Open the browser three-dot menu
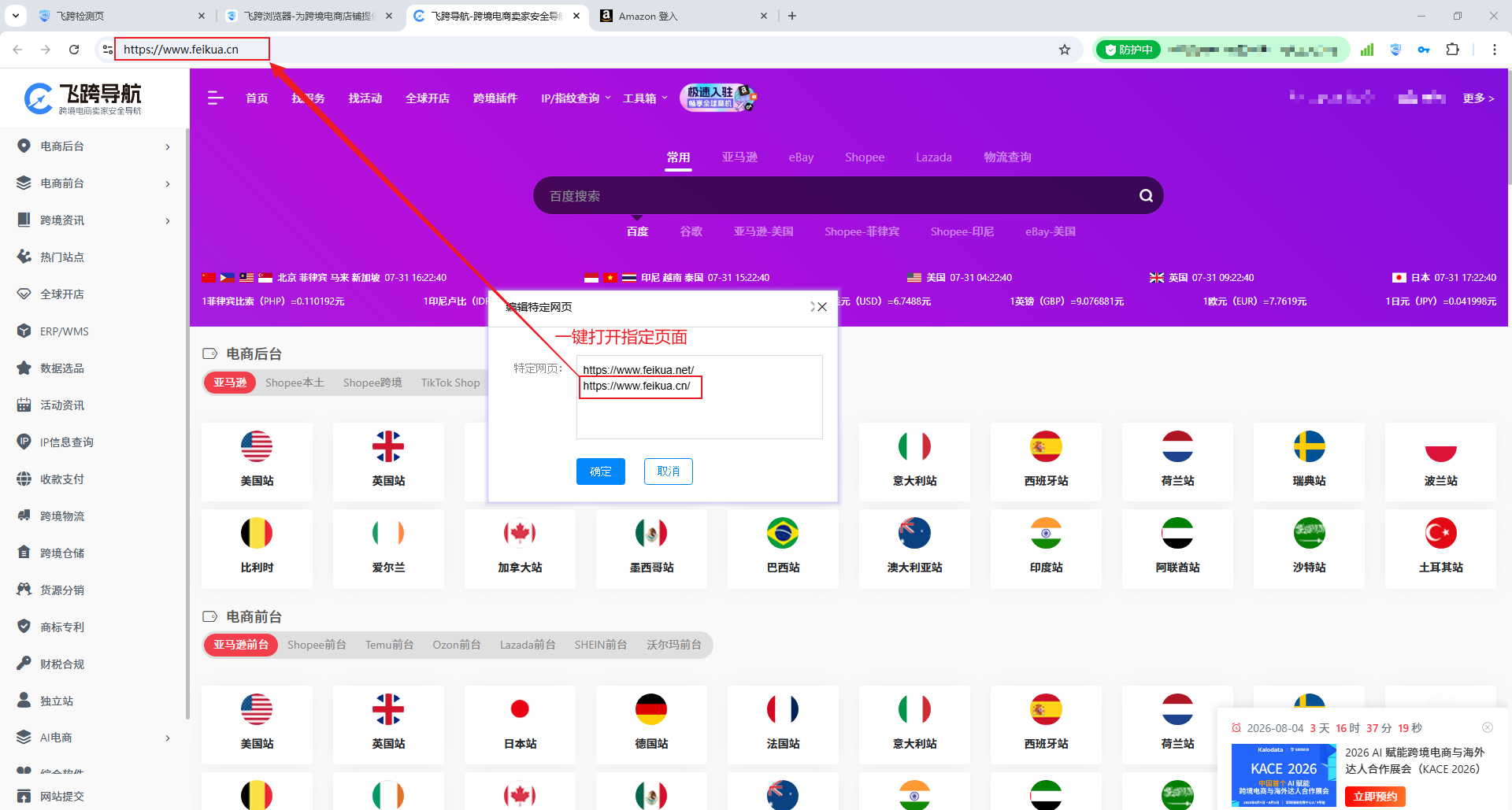The width and height of the screenshot is (1512, 810). coord(1494,50)
